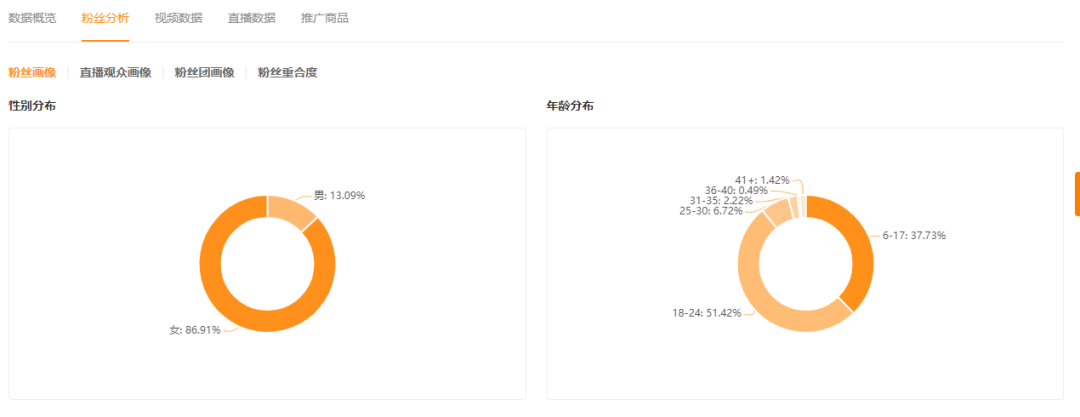
Task: Click the 女: 86.91% chart label
Action: (195, 329)
